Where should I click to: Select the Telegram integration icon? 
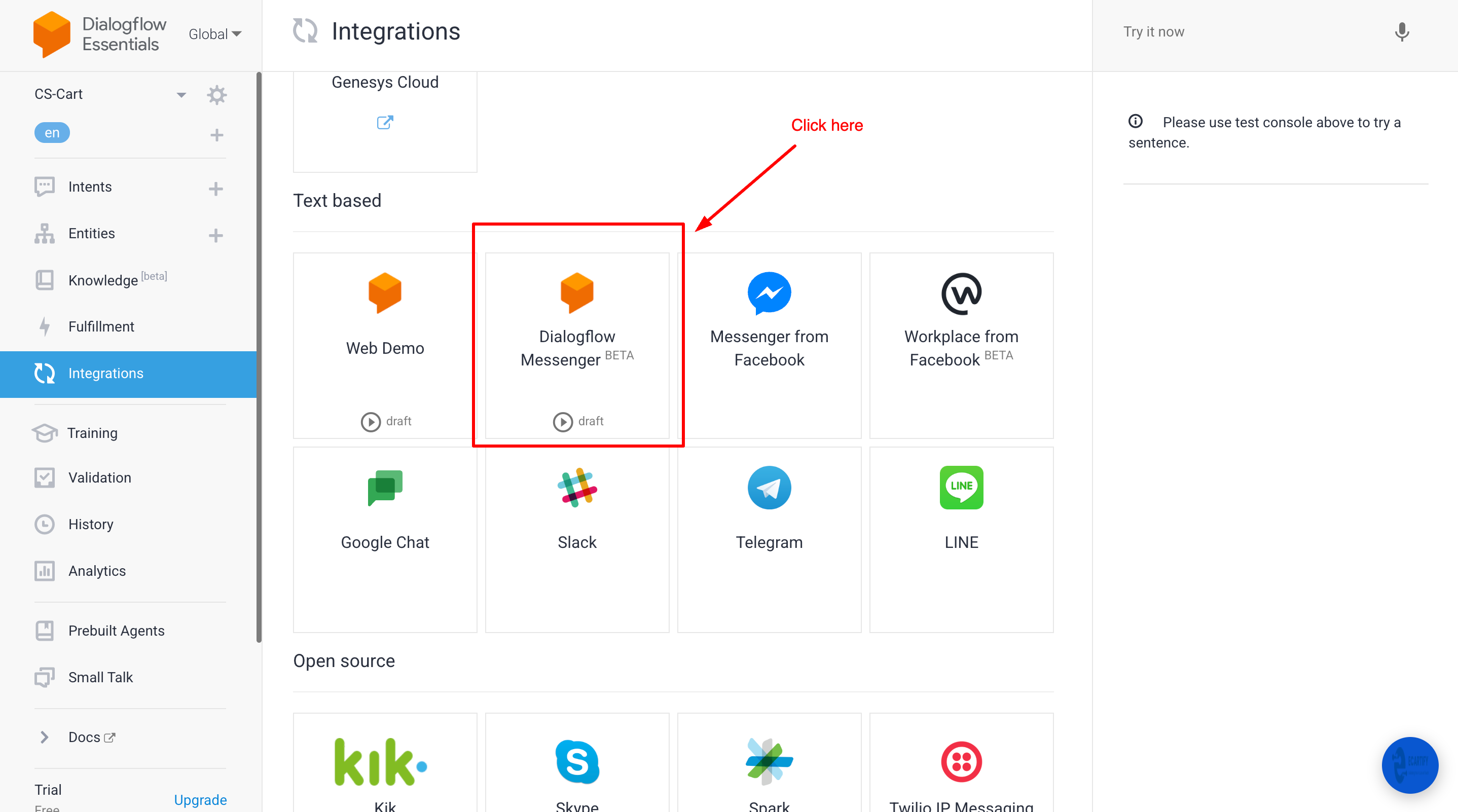(x=769, y=488)
